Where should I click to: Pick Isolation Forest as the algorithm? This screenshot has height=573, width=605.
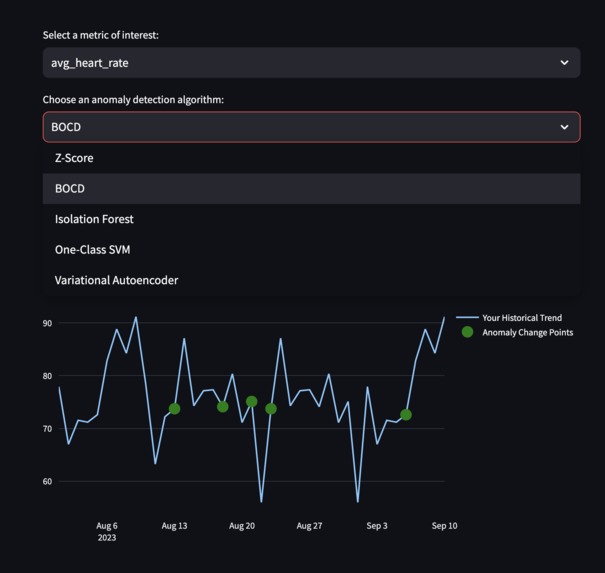94,219
